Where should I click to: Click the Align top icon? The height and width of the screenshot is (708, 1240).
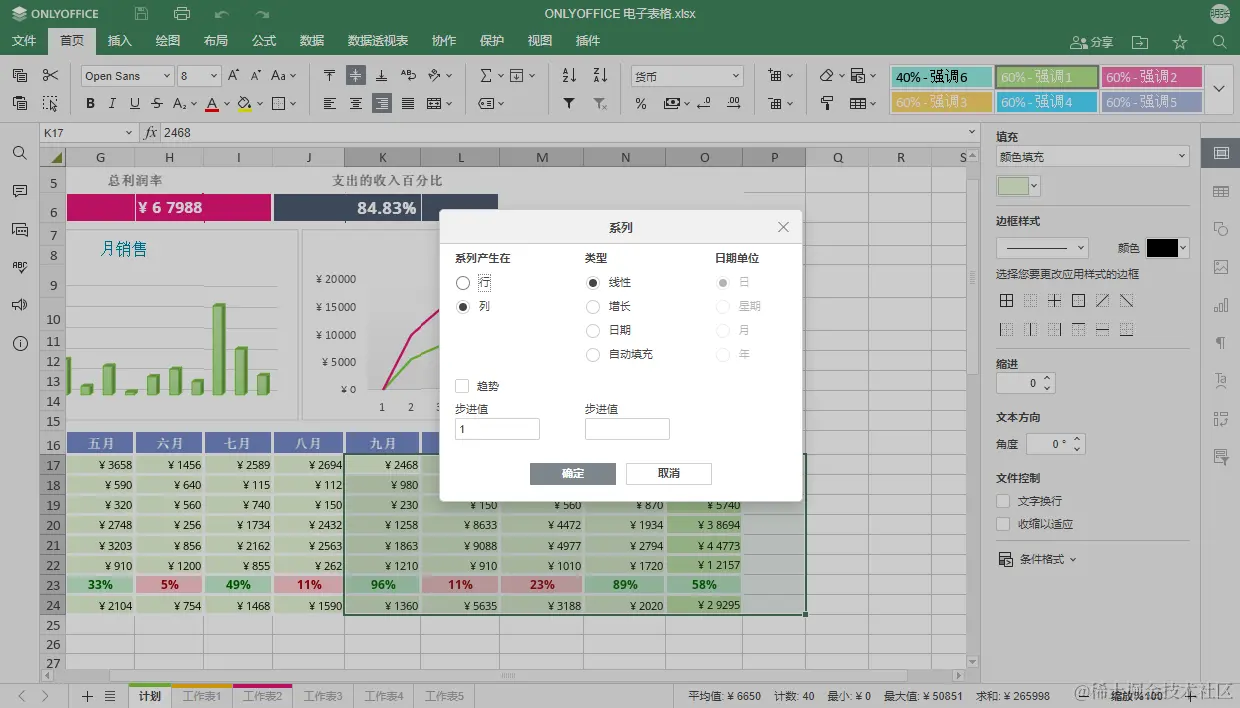pyautogui.click(x=330, y=76)
